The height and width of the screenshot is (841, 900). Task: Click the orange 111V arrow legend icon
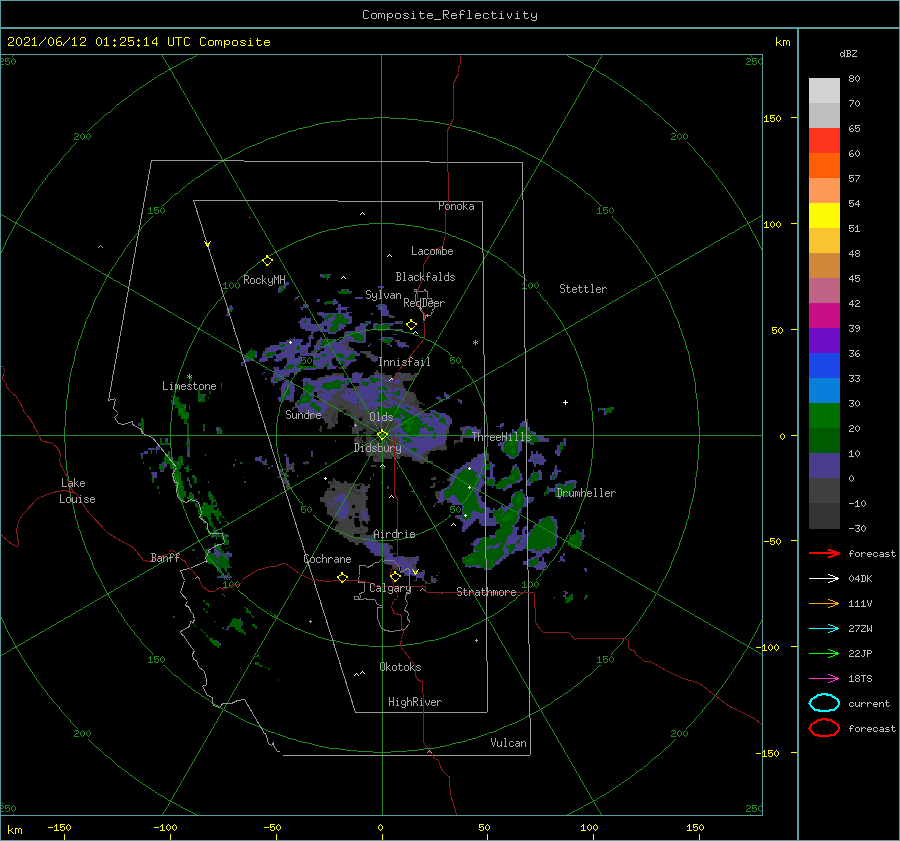click(824, 603)
